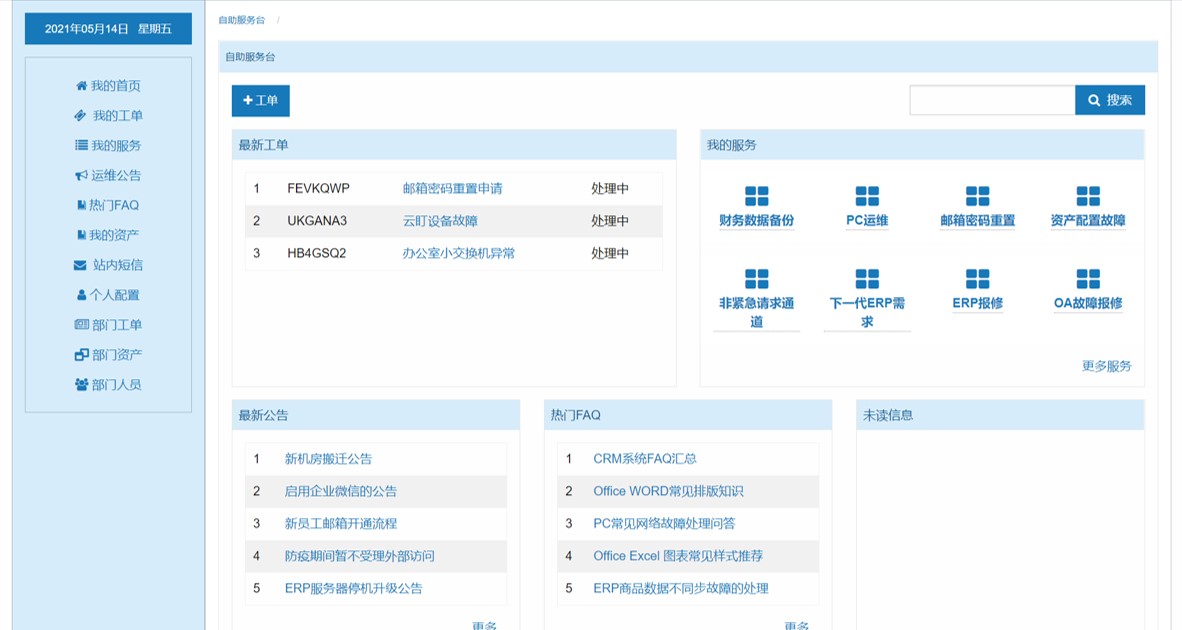Open the 邮箱密码重置申请 ticket link

tap(452, 189)
